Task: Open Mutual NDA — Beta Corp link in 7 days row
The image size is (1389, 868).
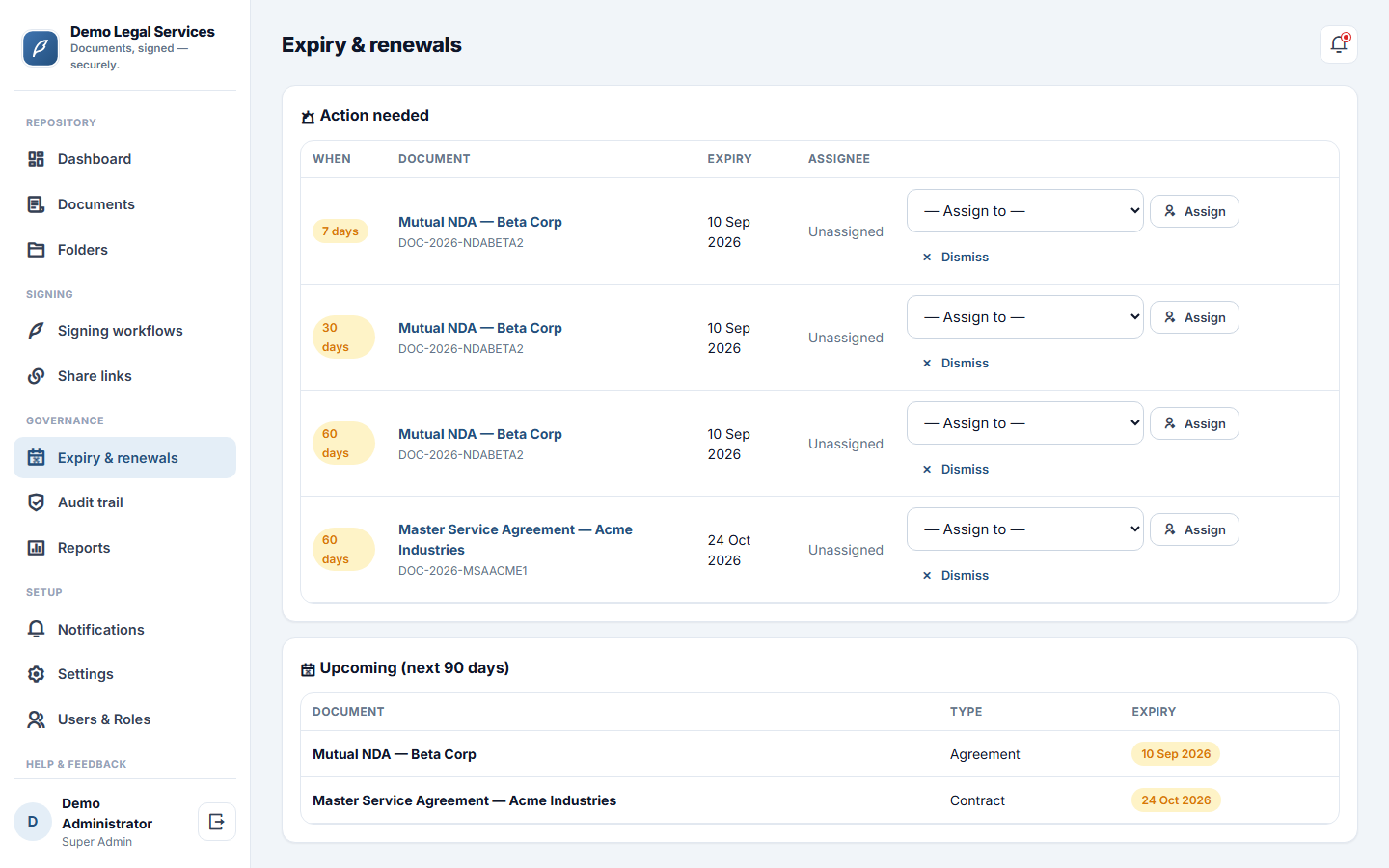Action: tap(480, 222)
